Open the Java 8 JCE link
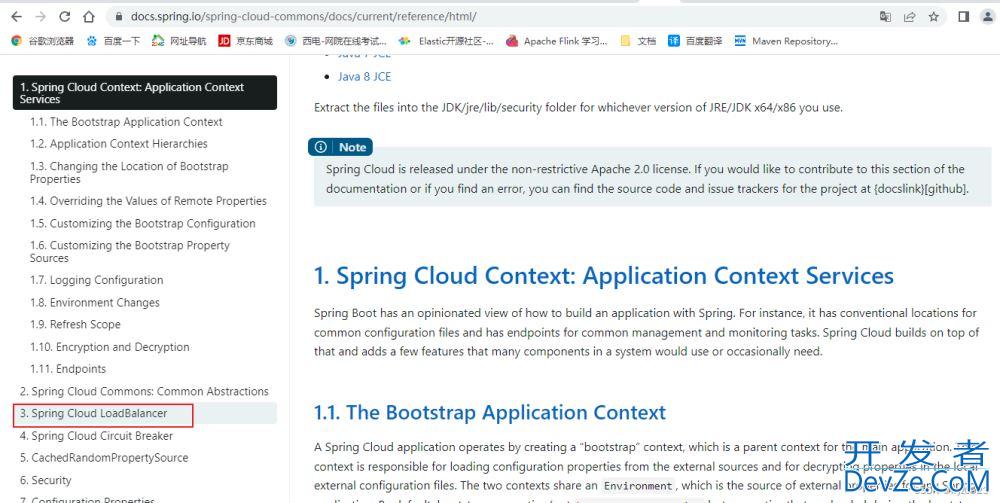1000x503 pixels. 364,77
